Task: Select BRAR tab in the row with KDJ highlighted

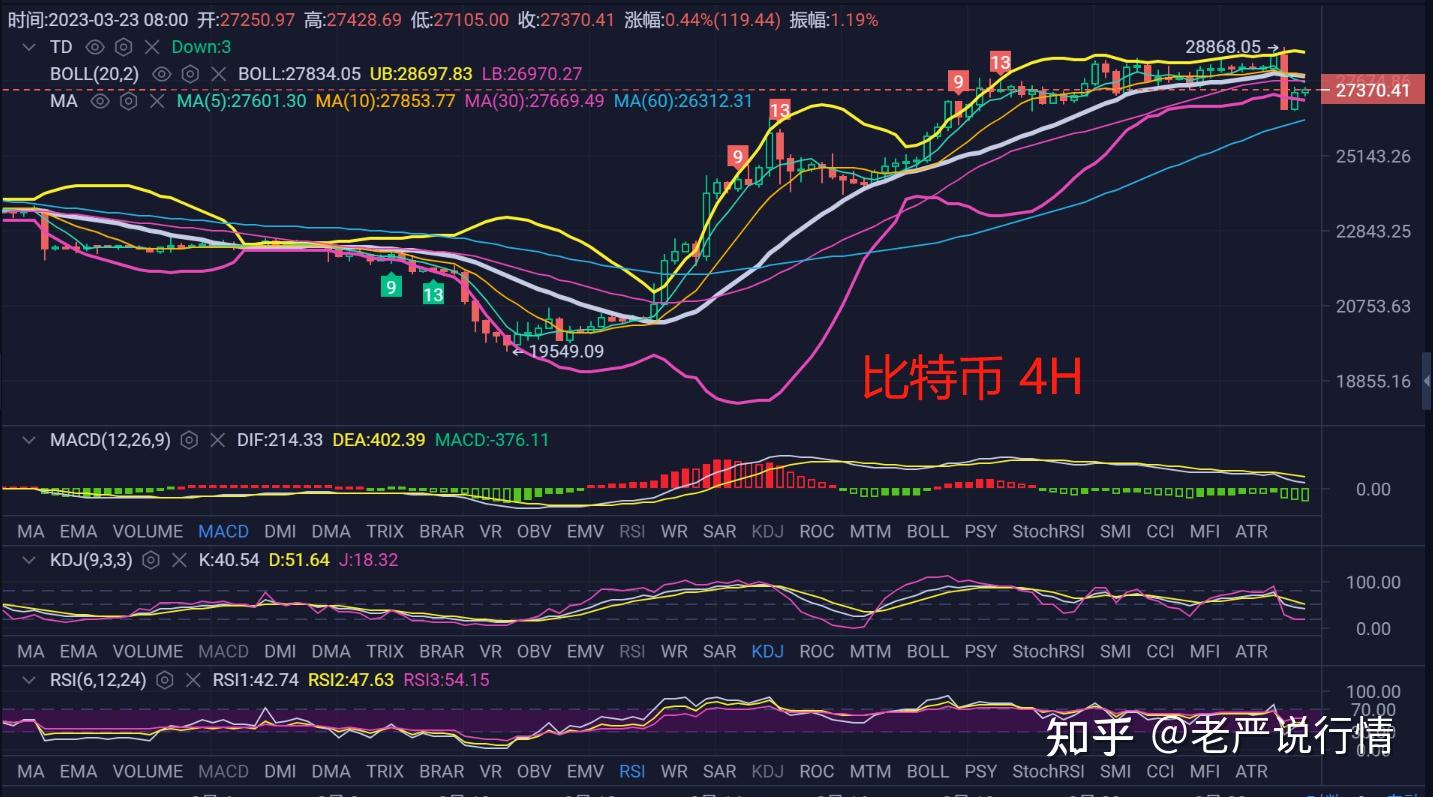Action: coord(442,651)
